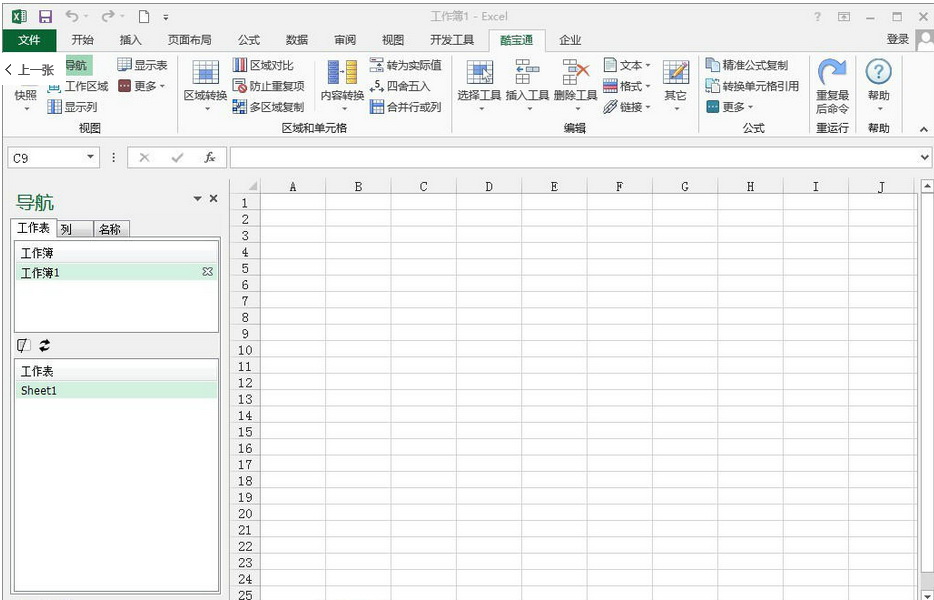Open the 导航 pane options arrow
The width and height of the screenshot is (934, 600).
(x=198, y=198)
